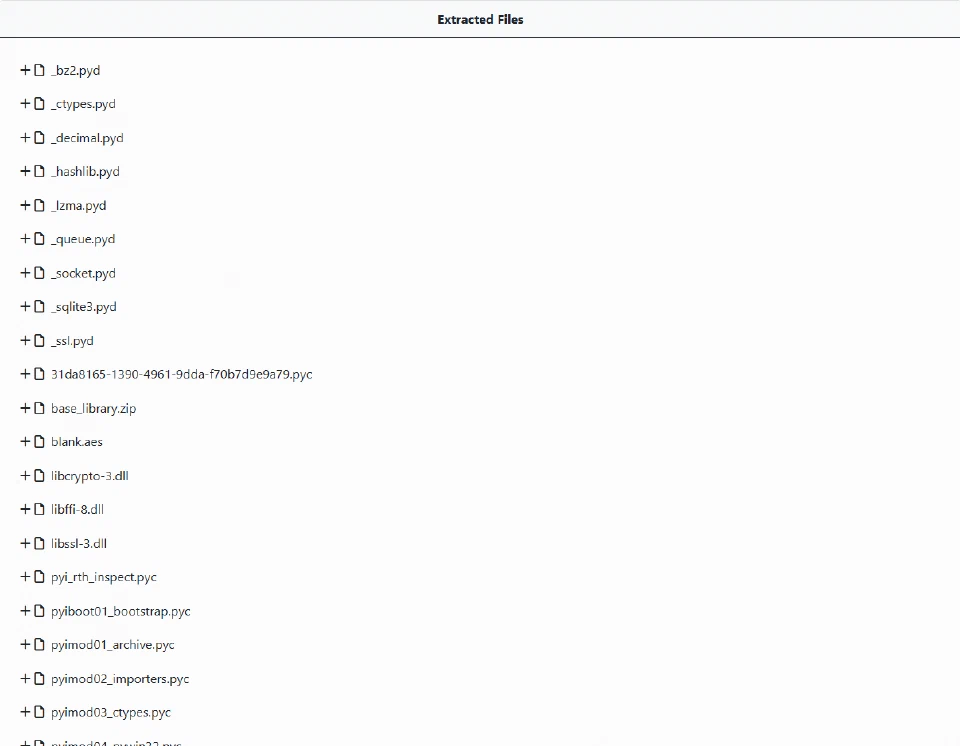Expand the _lzma.pyd plus sign
This screenshot has height=746, width=960.
coord(25,205)
